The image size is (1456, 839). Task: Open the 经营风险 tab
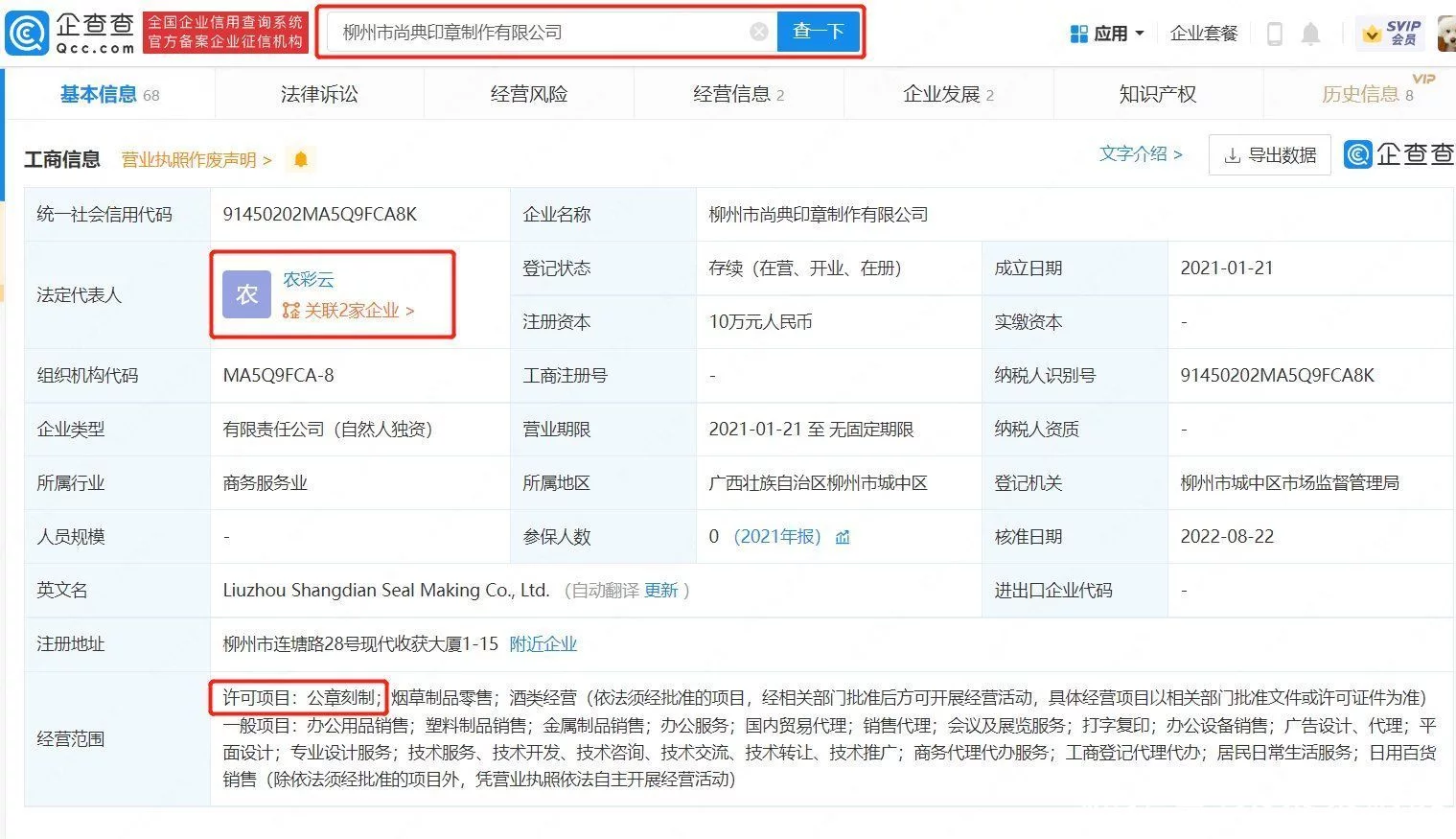pyautogui.click(x=529, y=94)
